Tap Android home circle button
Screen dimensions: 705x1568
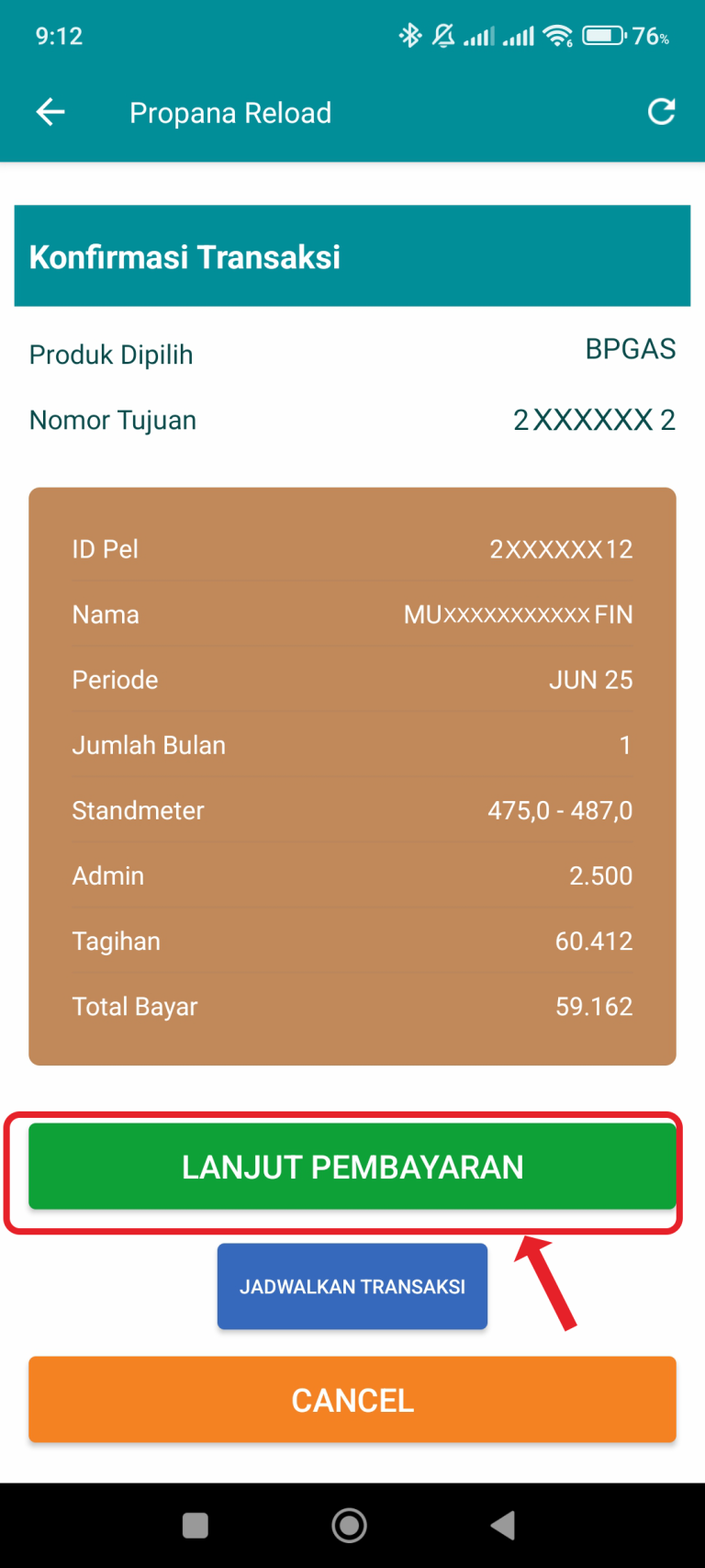[x=350, y=1525]
